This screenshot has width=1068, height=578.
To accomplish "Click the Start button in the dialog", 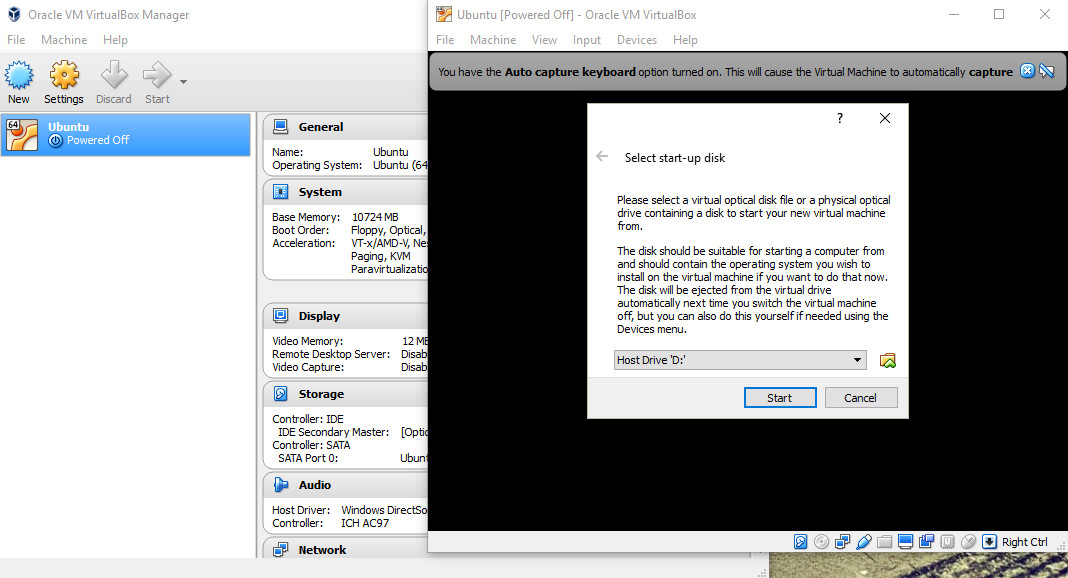I will point(780,398).
